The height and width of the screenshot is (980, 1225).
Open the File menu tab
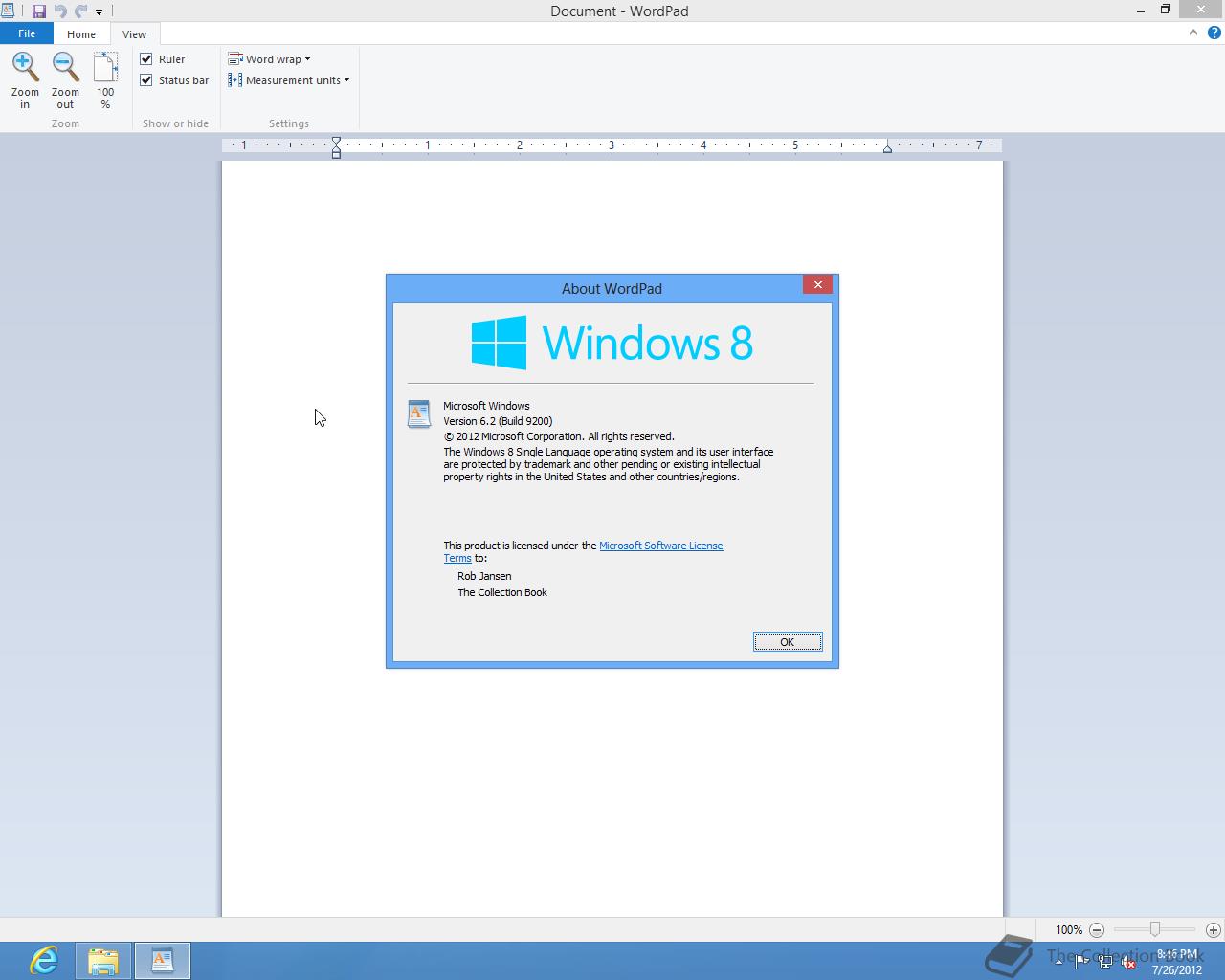pos(27,33)
